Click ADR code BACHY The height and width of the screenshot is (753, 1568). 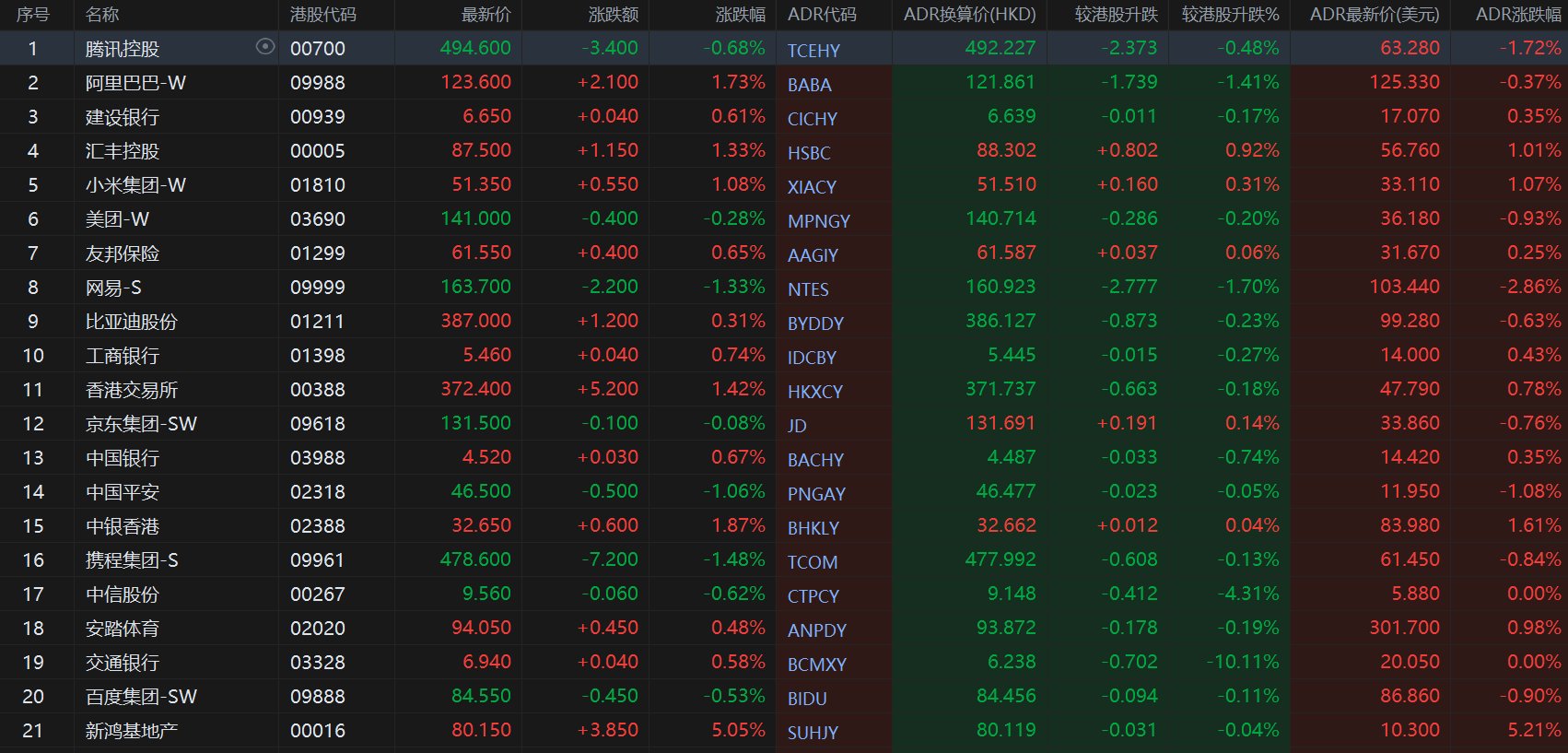(815, 460)
